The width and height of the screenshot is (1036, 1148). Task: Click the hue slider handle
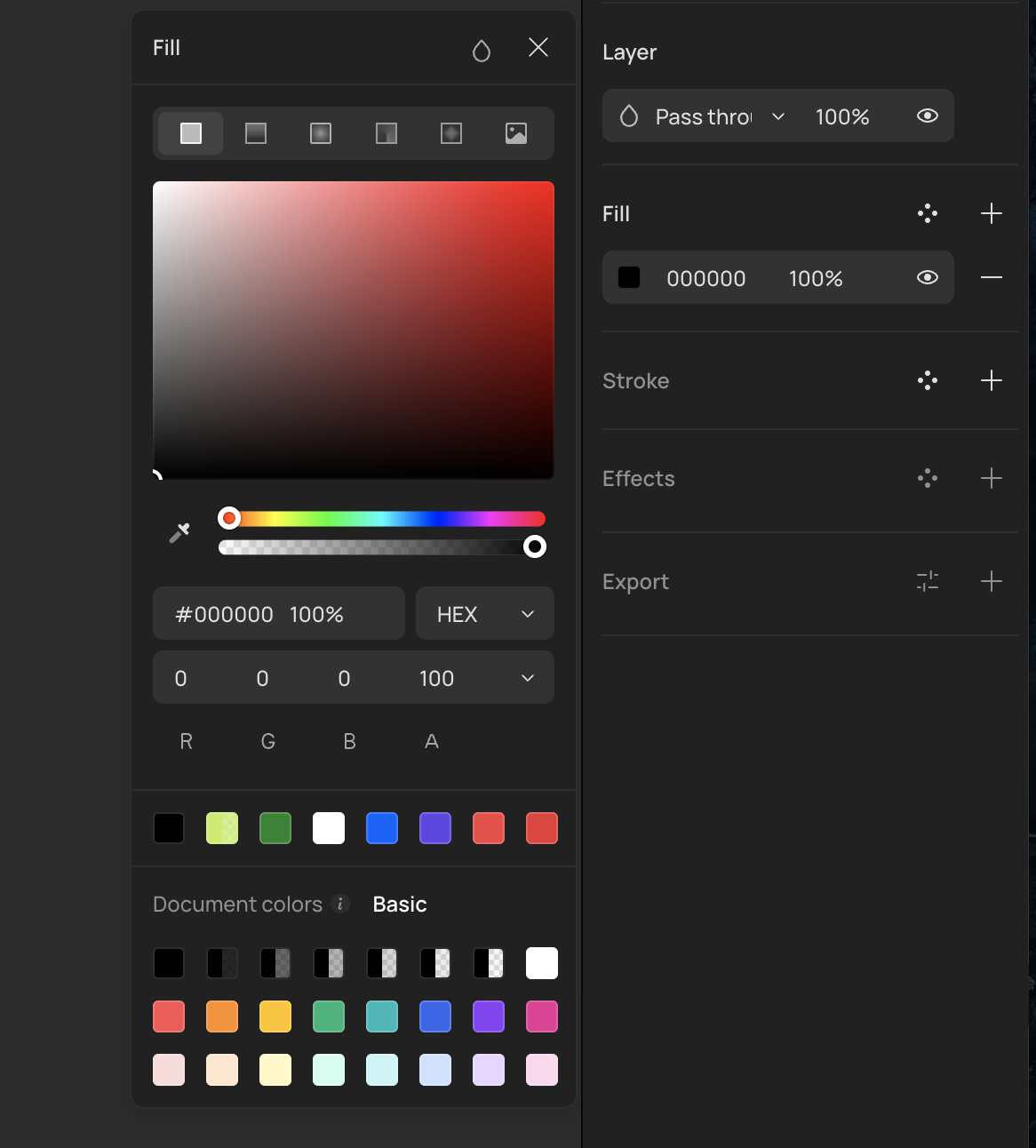tap(229, 518)
